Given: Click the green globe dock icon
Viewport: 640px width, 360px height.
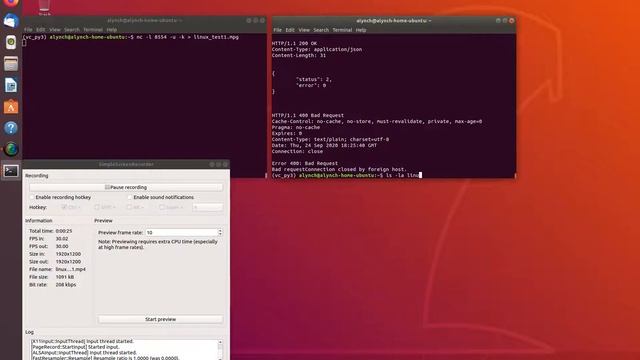Looking at the screenshot, I should 11,149.
